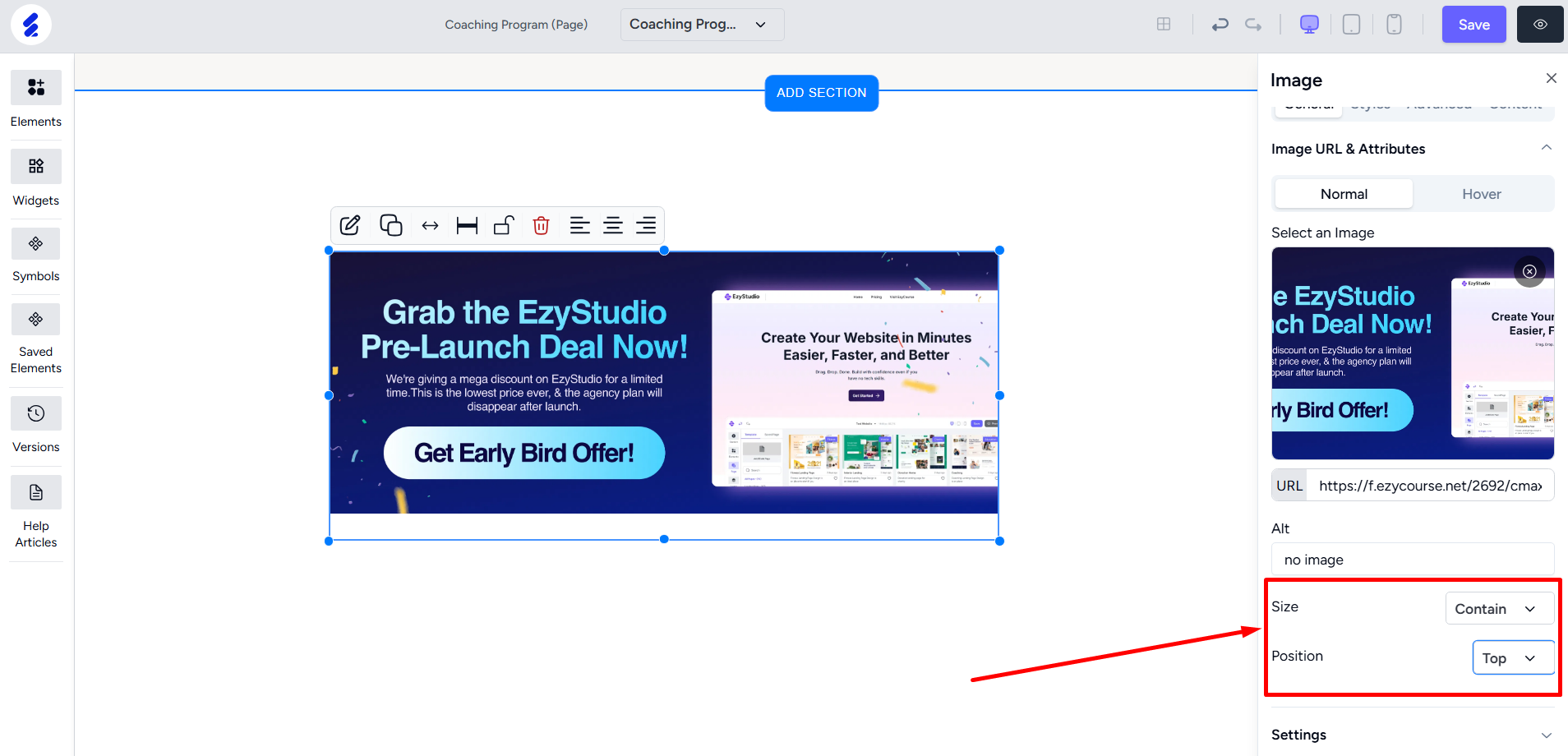The image size is (1568, 756).
Task: Click the Image panel title
Action: point(1296,80)
